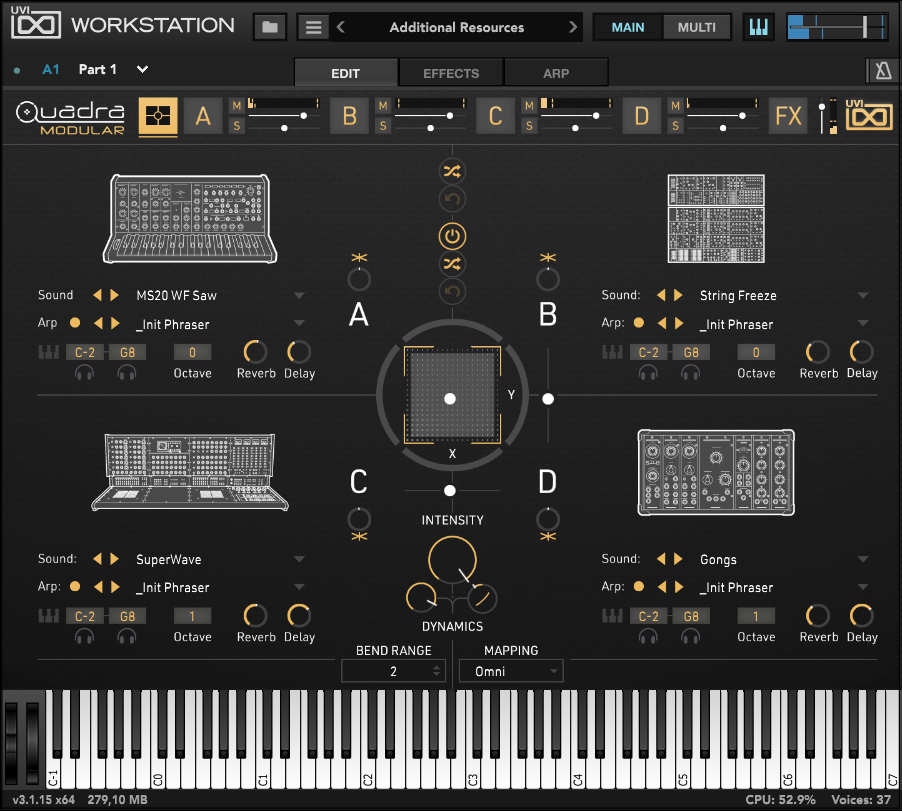Toggle the center power button
Viewport: 902px width, 811px height.
[x=452, y=236]
